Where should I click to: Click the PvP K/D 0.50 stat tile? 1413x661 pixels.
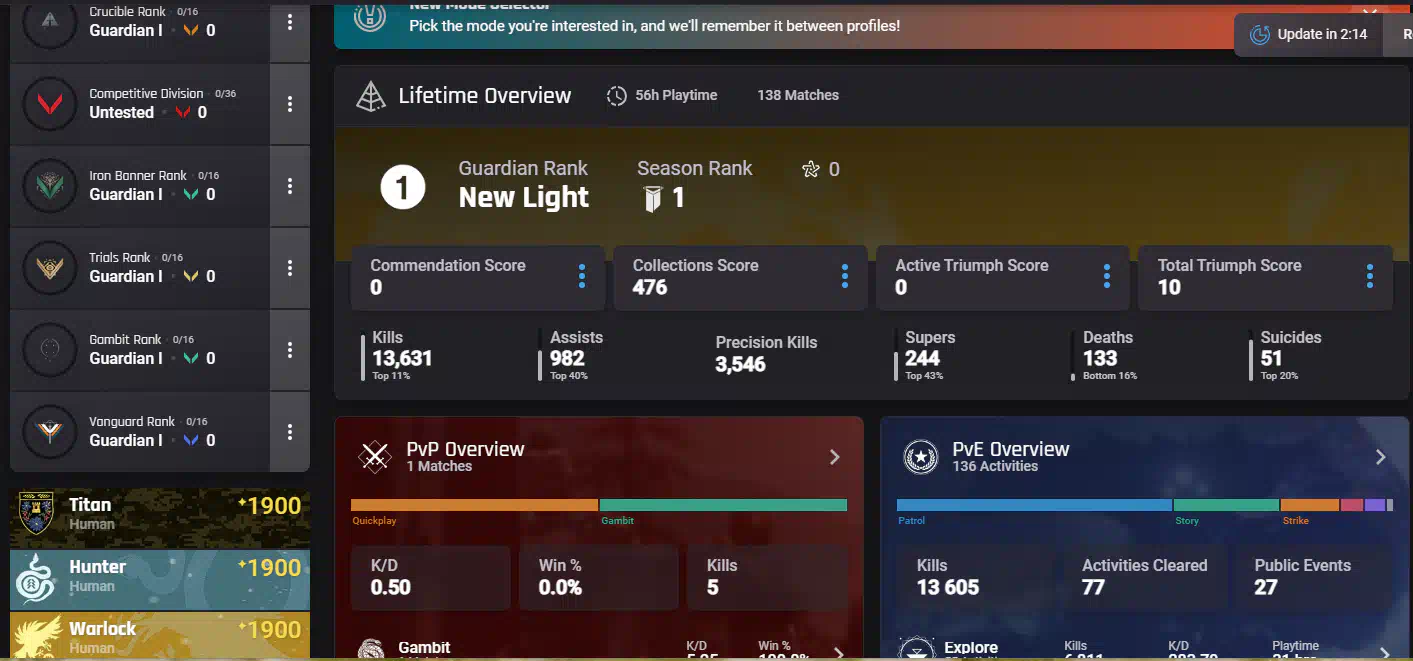[431, 577]
